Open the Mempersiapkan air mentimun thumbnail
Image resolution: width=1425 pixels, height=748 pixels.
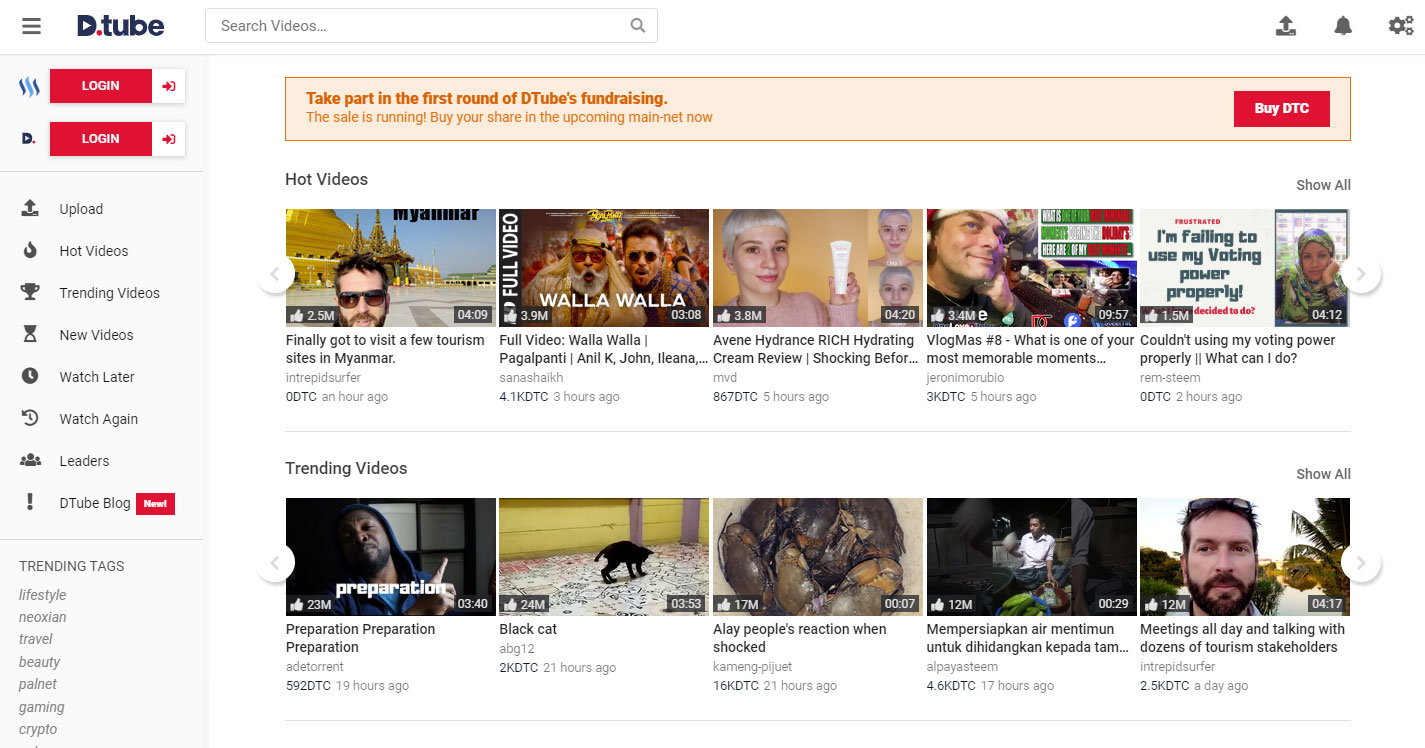[x=1031, y=557]
